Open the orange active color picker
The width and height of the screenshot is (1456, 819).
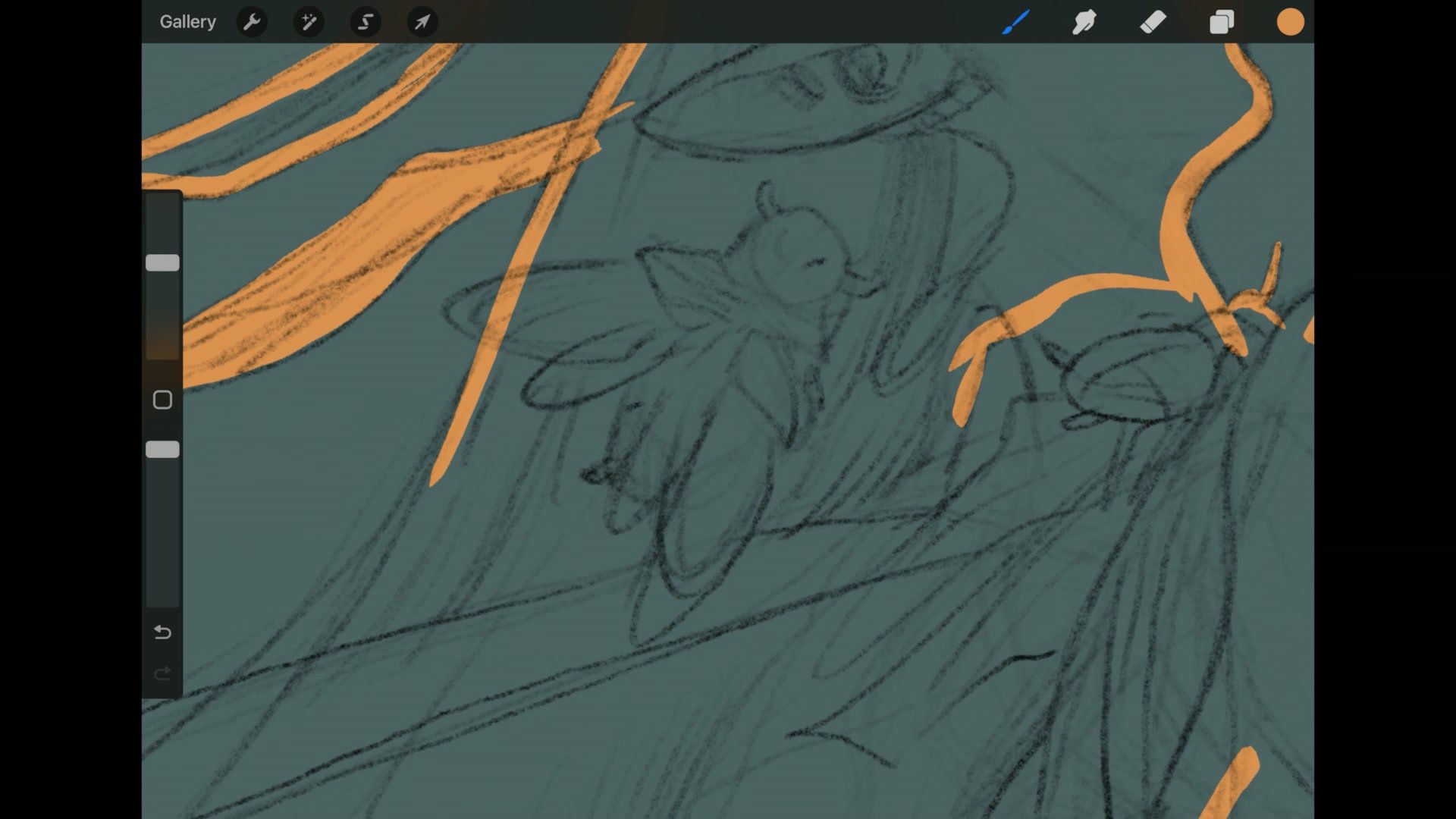pyautogui.click(x=1290, y=22)
